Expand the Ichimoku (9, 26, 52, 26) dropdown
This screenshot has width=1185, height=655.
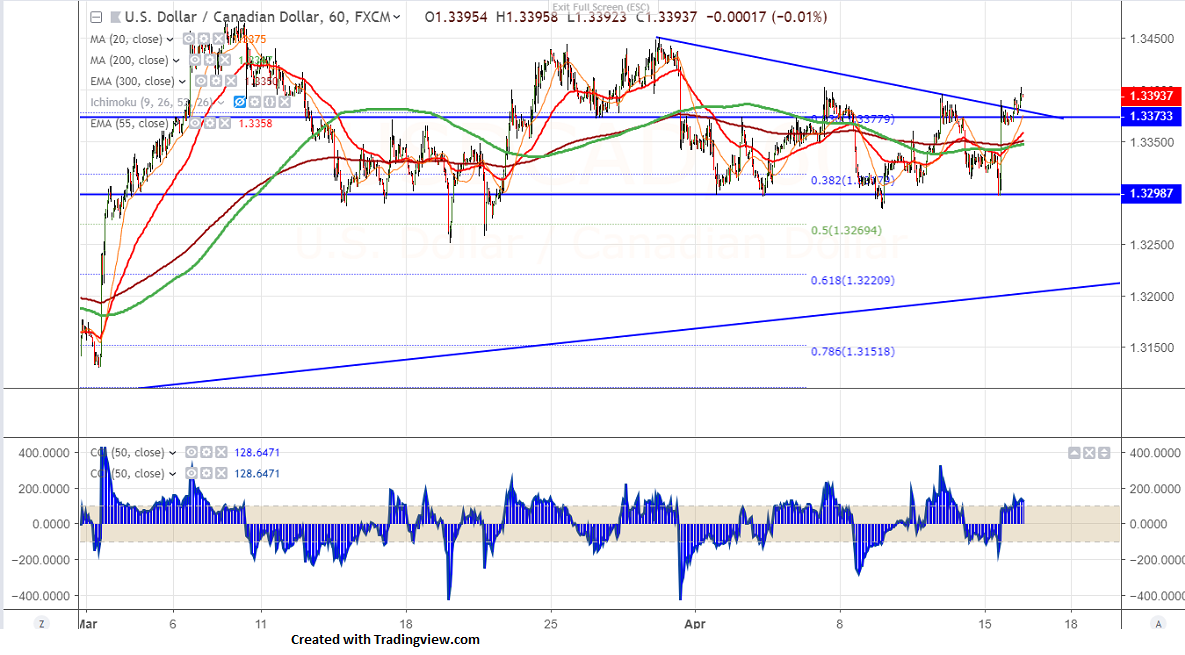tap(221, 103)
